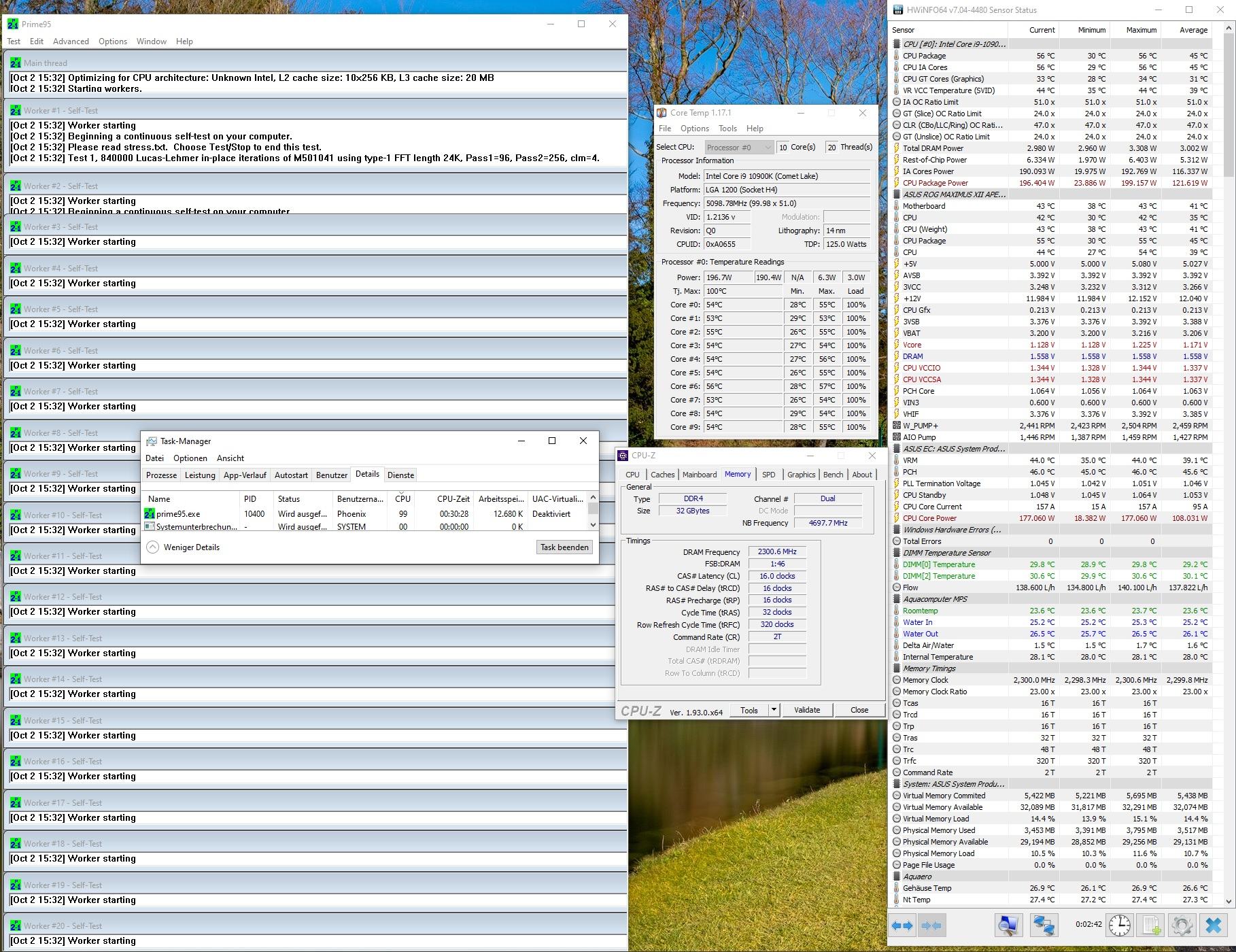1236x952 pixels.
Task: Switch to the SPD tab in CPU-Z
Action: click(x=768, y=475)
